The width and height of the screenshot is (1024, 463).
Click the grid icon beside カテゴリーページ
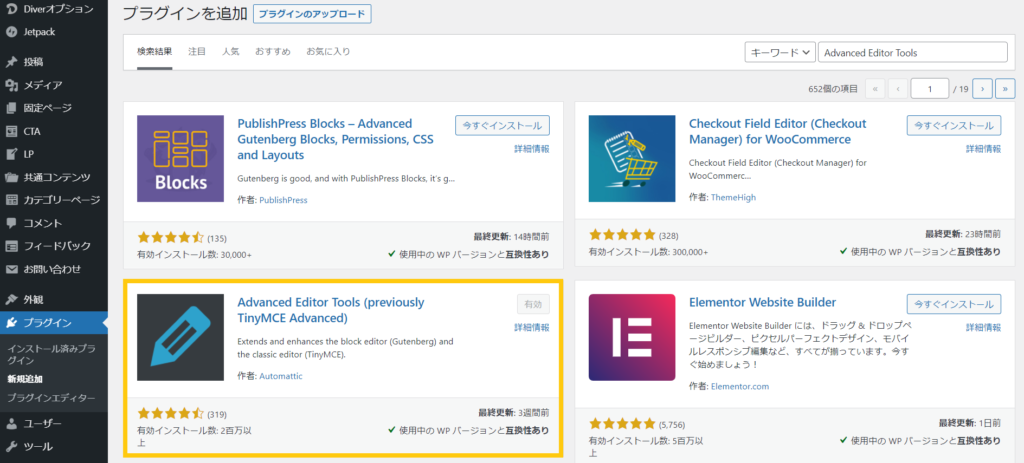point(11,200)
